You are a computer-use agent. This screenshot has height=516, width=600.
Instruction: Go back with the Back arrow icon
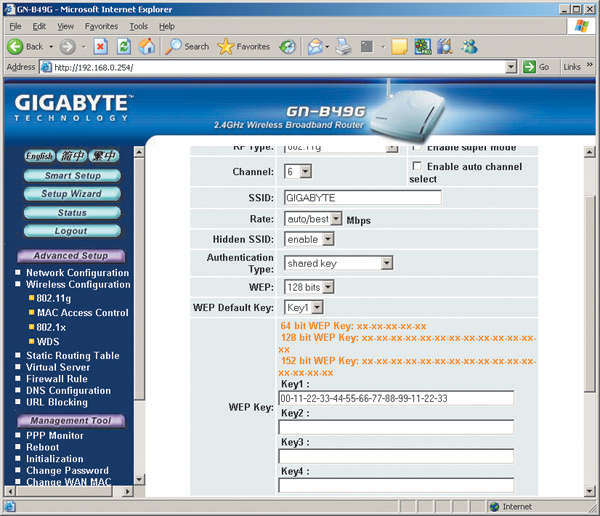pos(15,47)
